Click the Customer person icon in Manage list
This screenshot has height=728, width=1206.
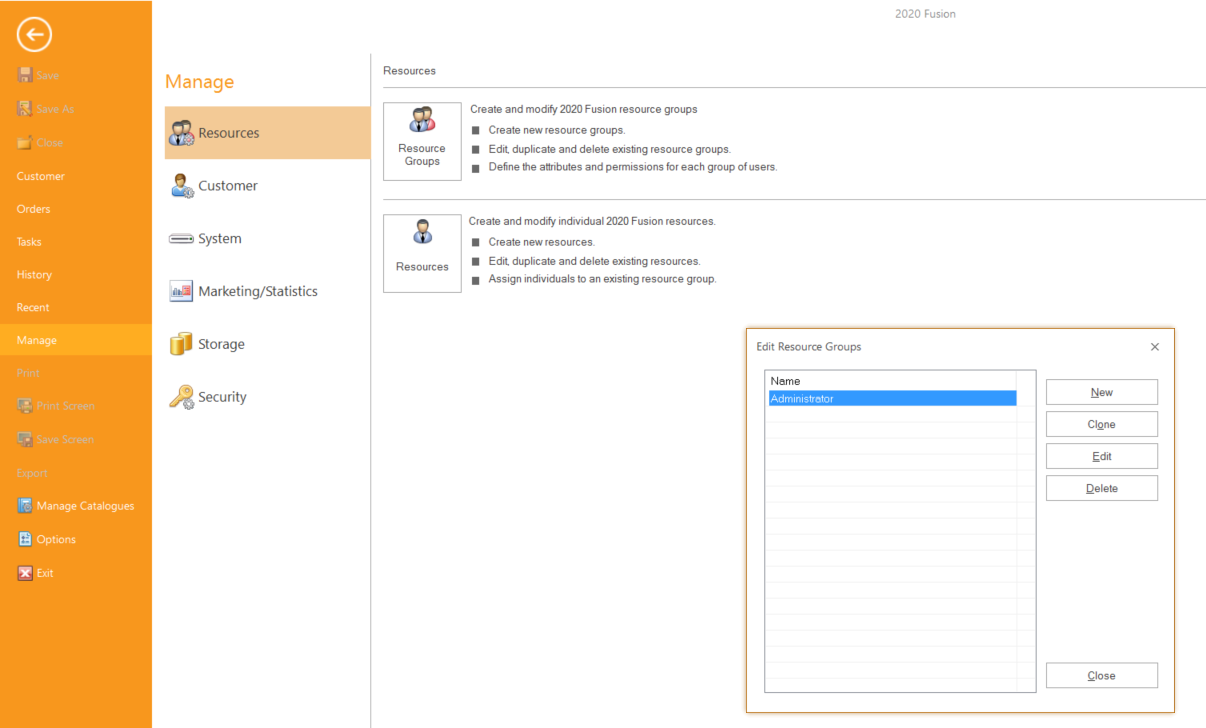[182, 186]
